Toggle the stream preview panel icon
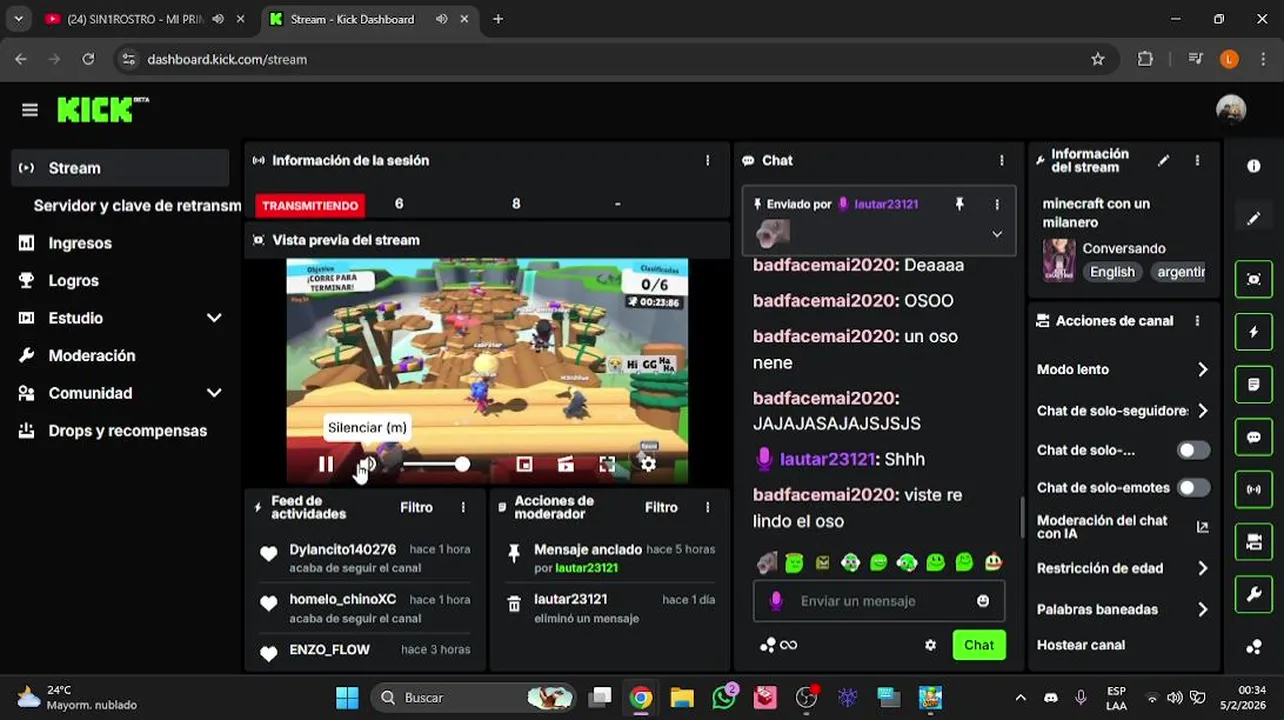This screenshot has width=1284, height=720. click(1254, 280)
